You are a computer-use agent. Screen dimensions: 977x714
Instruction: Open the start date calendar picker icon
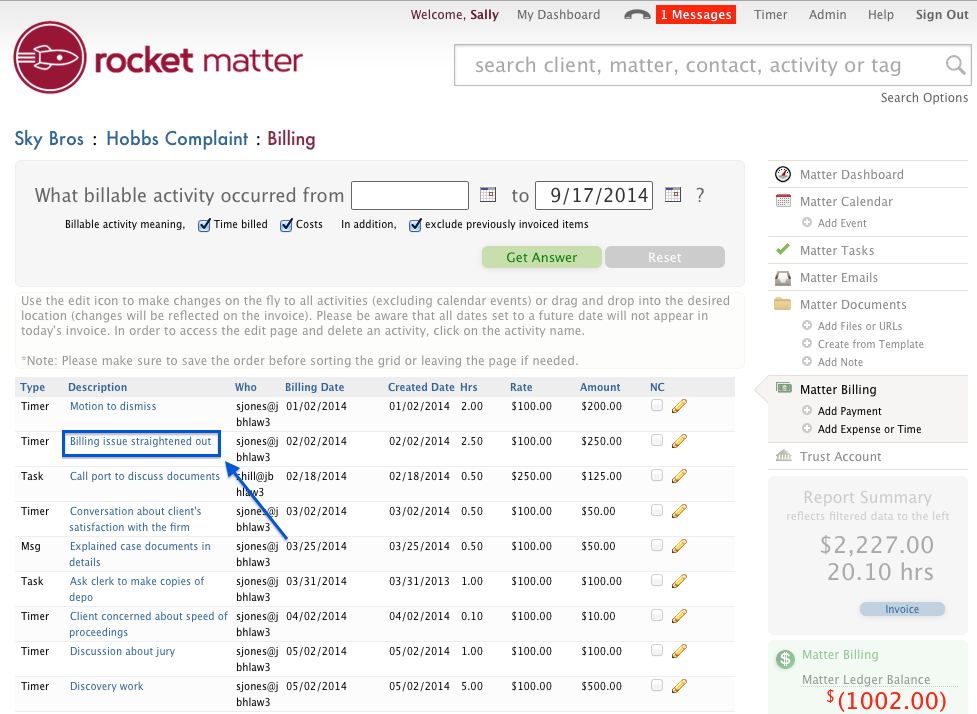click(488, 195)
